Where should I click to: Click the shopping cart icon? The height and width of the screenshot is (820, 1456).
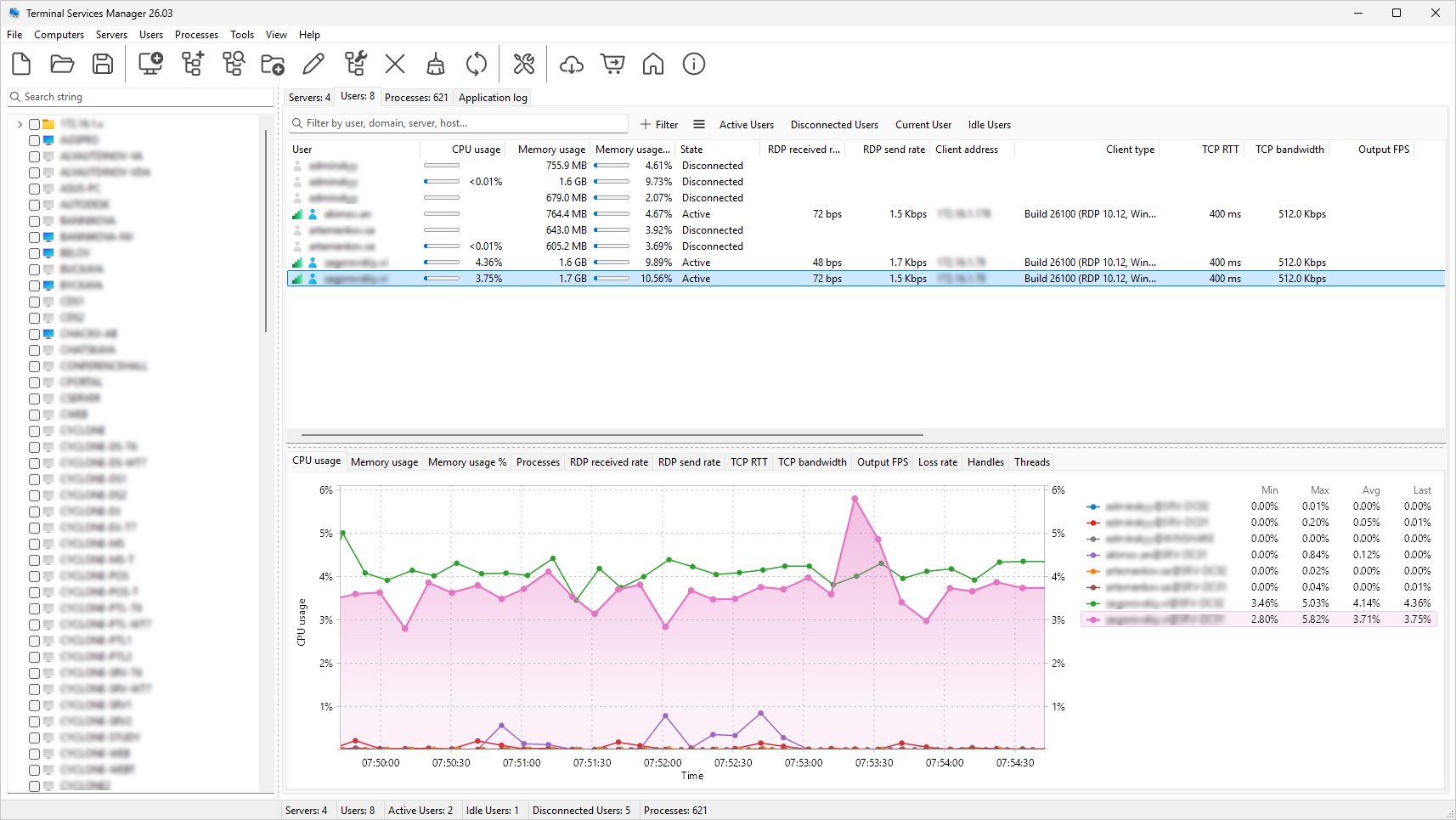[612, 65]
